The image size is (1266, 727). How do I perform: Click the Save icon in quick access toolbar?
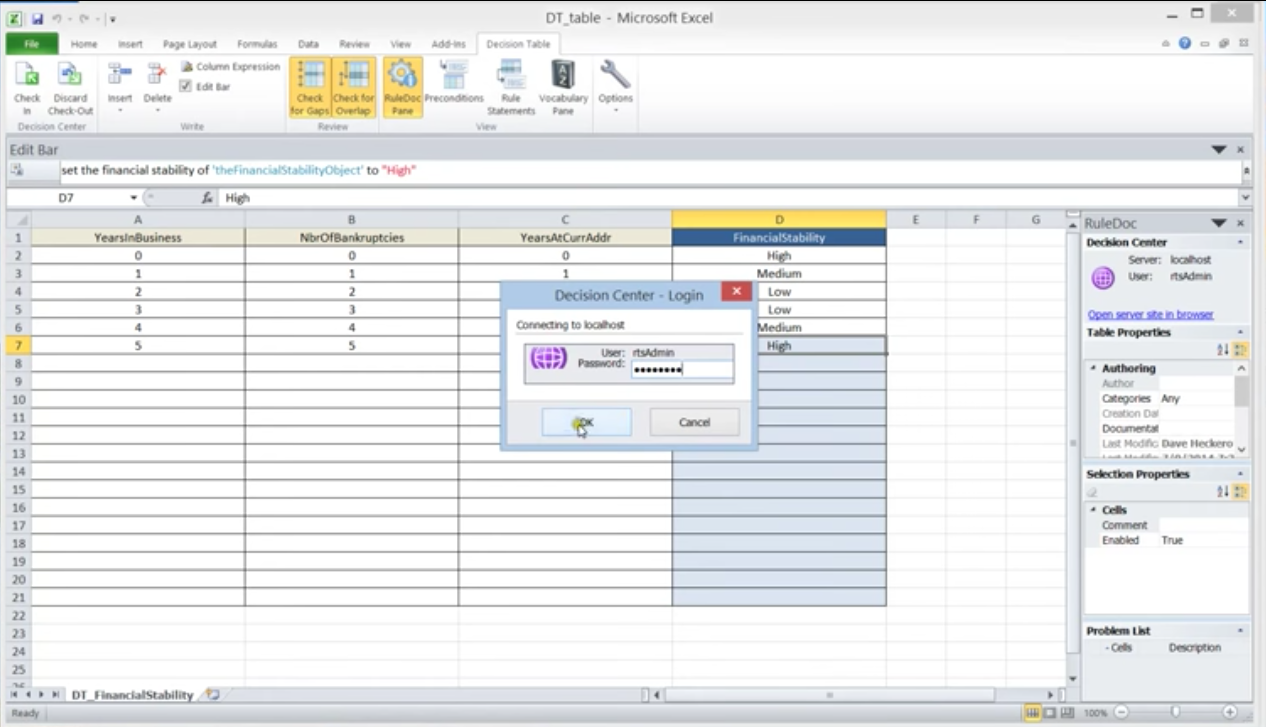(37, 19)
